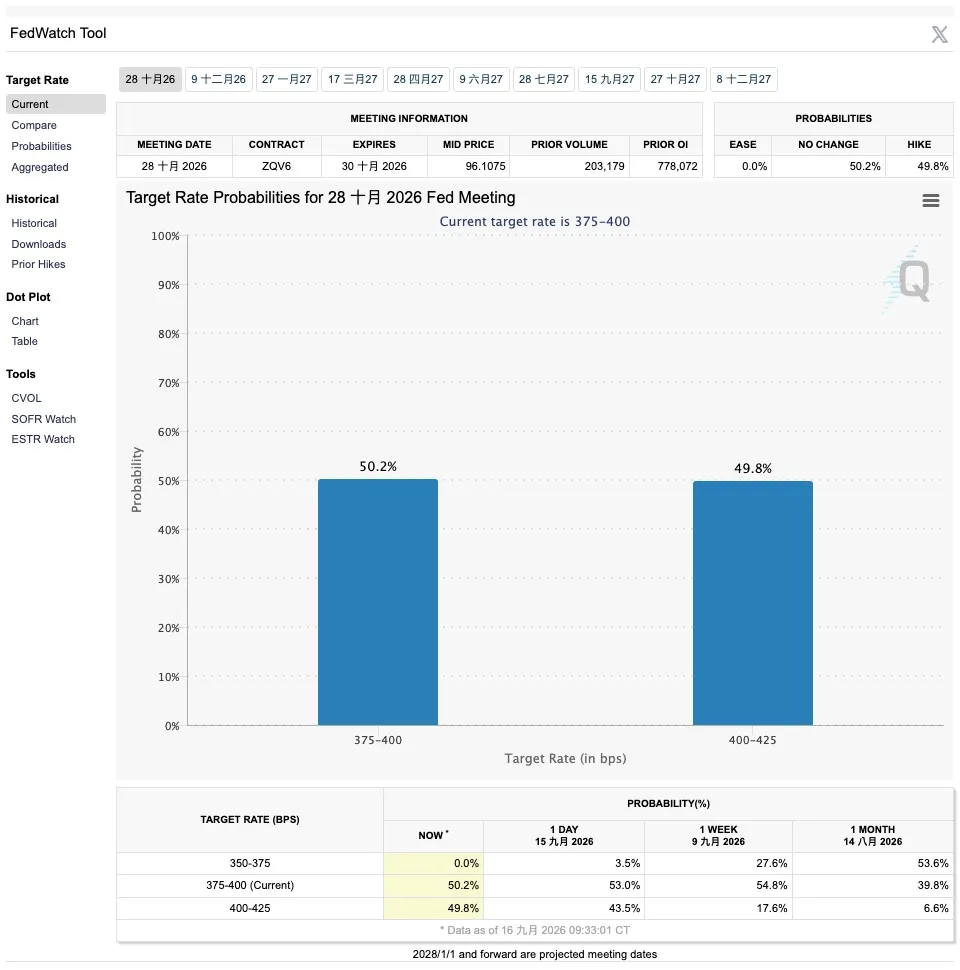
Task: Select the 27 十月27 meeting tab
Action: coord(675,79)
